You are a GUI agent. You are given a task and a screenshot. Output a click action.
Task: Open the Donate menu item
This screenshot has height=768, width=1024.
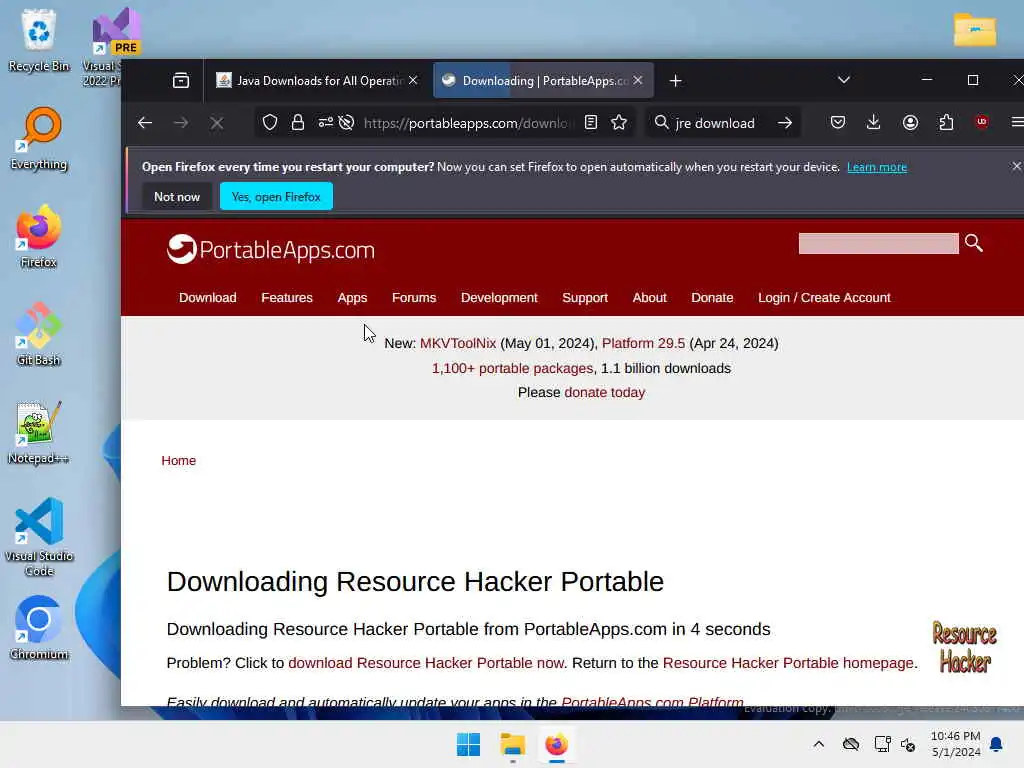pos(712,298)
